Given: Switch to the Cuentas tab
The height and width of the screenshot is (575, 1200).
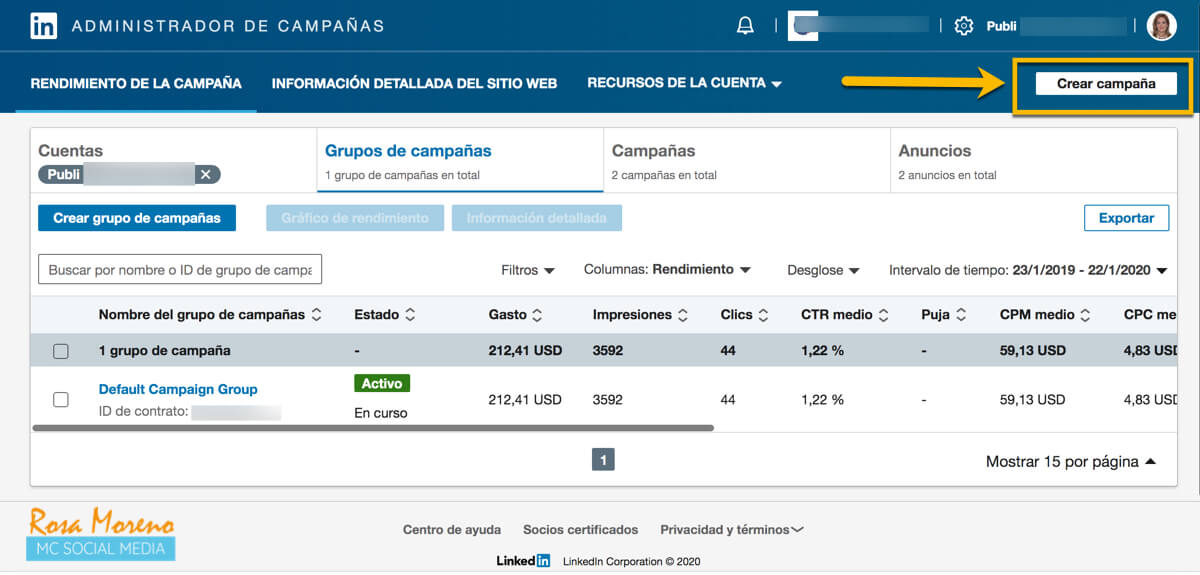Looking at the screenshot, I should pyautogui.click(x=174, y=161).
